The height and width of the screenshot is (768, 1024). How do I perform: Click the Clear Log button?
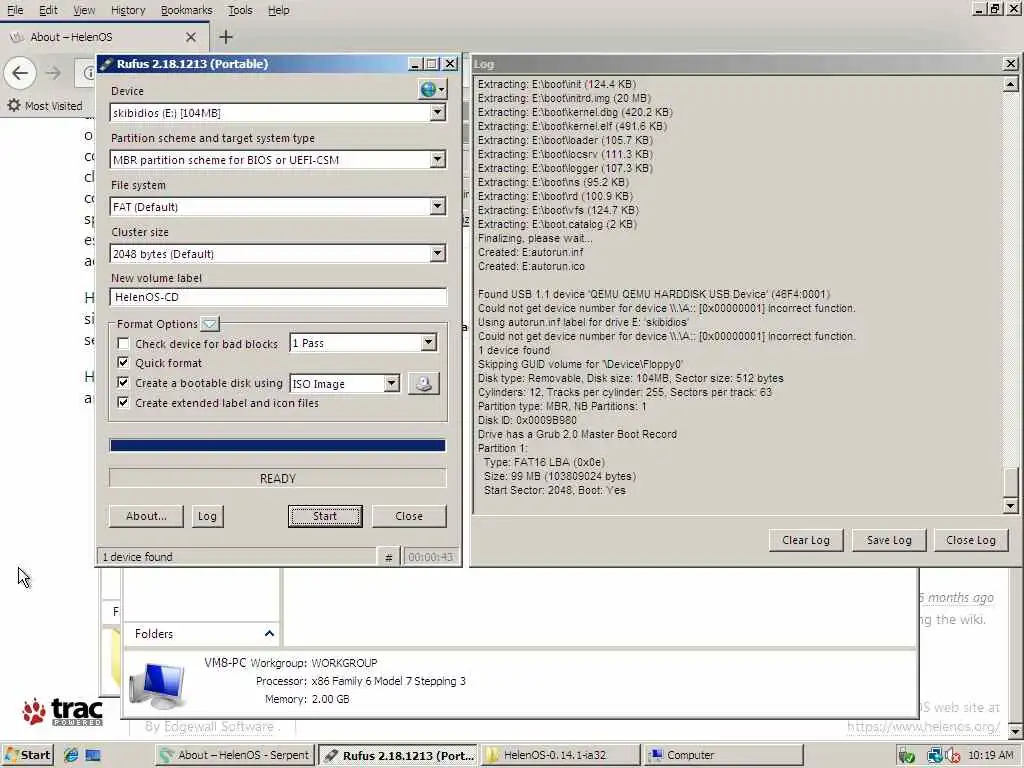pos(806,540)
